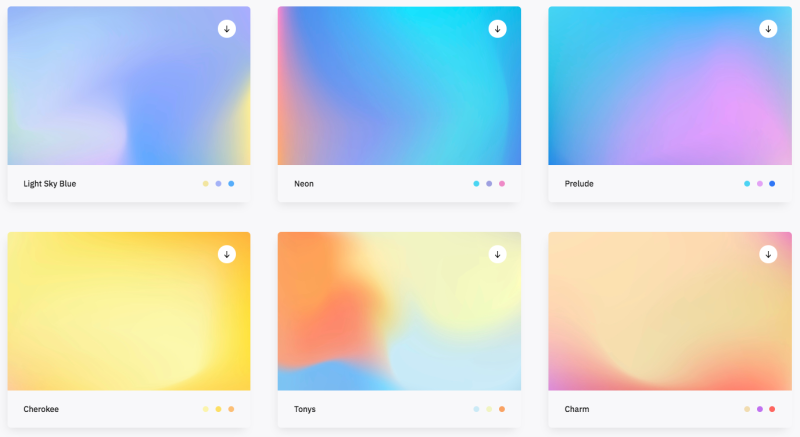Image resolution: width=800 pixels, height=437 pixels.
Task: Pick the purple dot on Neon card
Action: coord(489,184)
